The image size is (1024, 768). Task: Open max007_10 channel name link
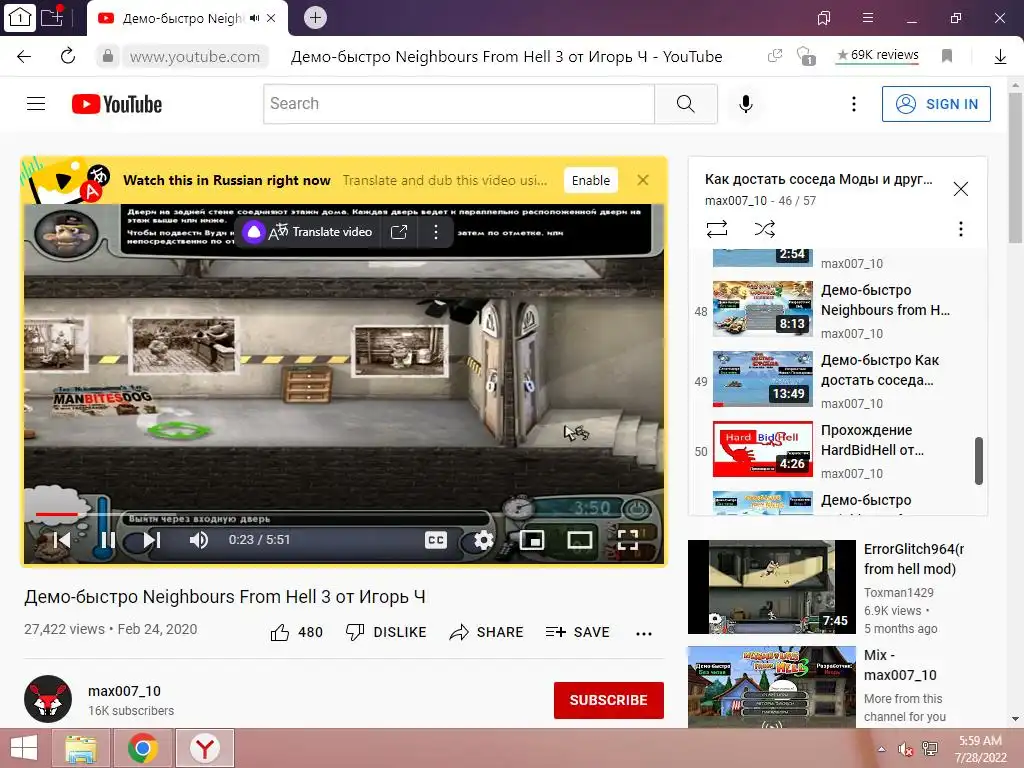(x=124, y=691)
